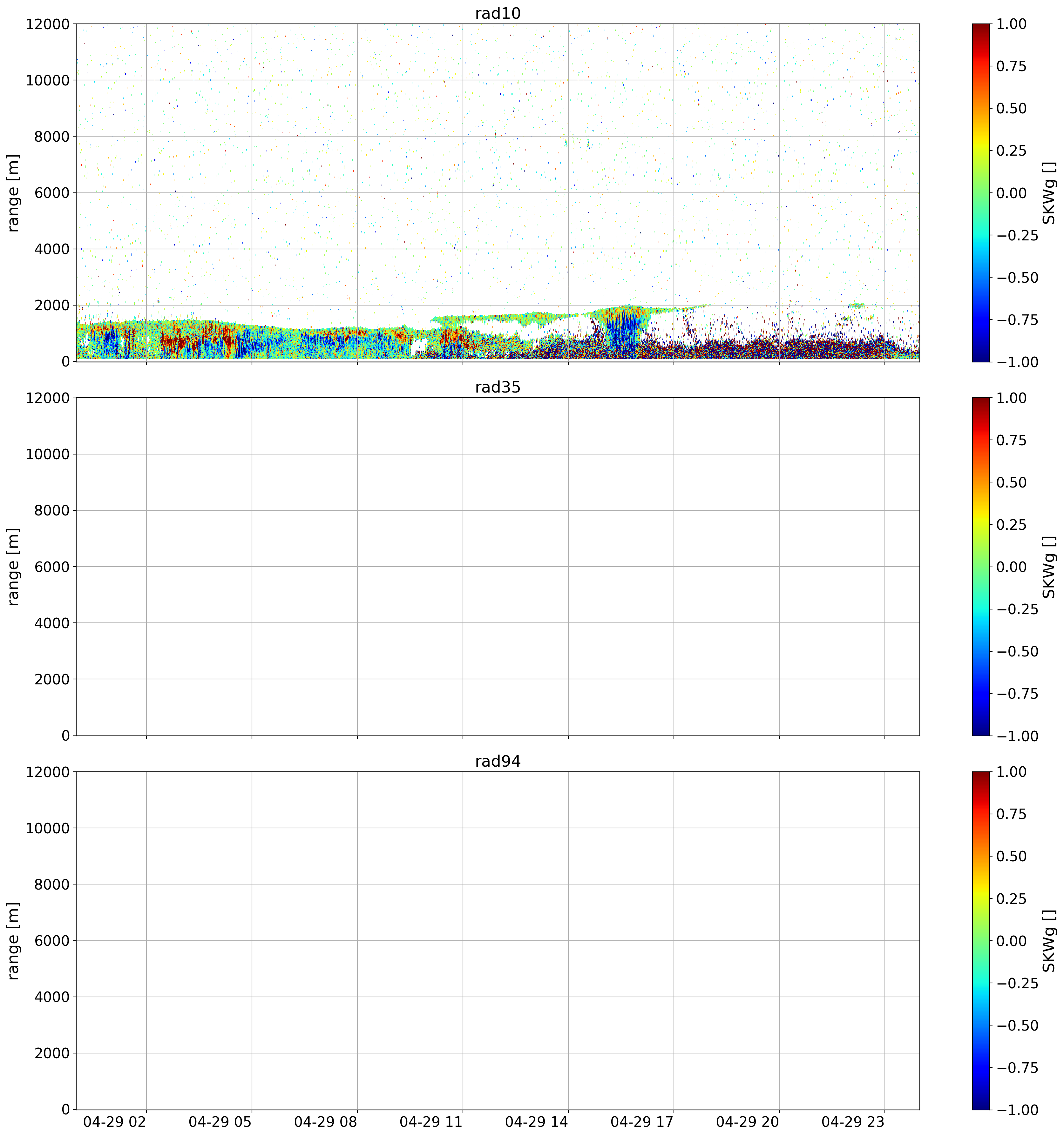Viewport: 1064px width, 1136px height.
Task: Click the 10000 tick on rad35 y-axis
Action: pyautogui.click(x=47, y=454)
